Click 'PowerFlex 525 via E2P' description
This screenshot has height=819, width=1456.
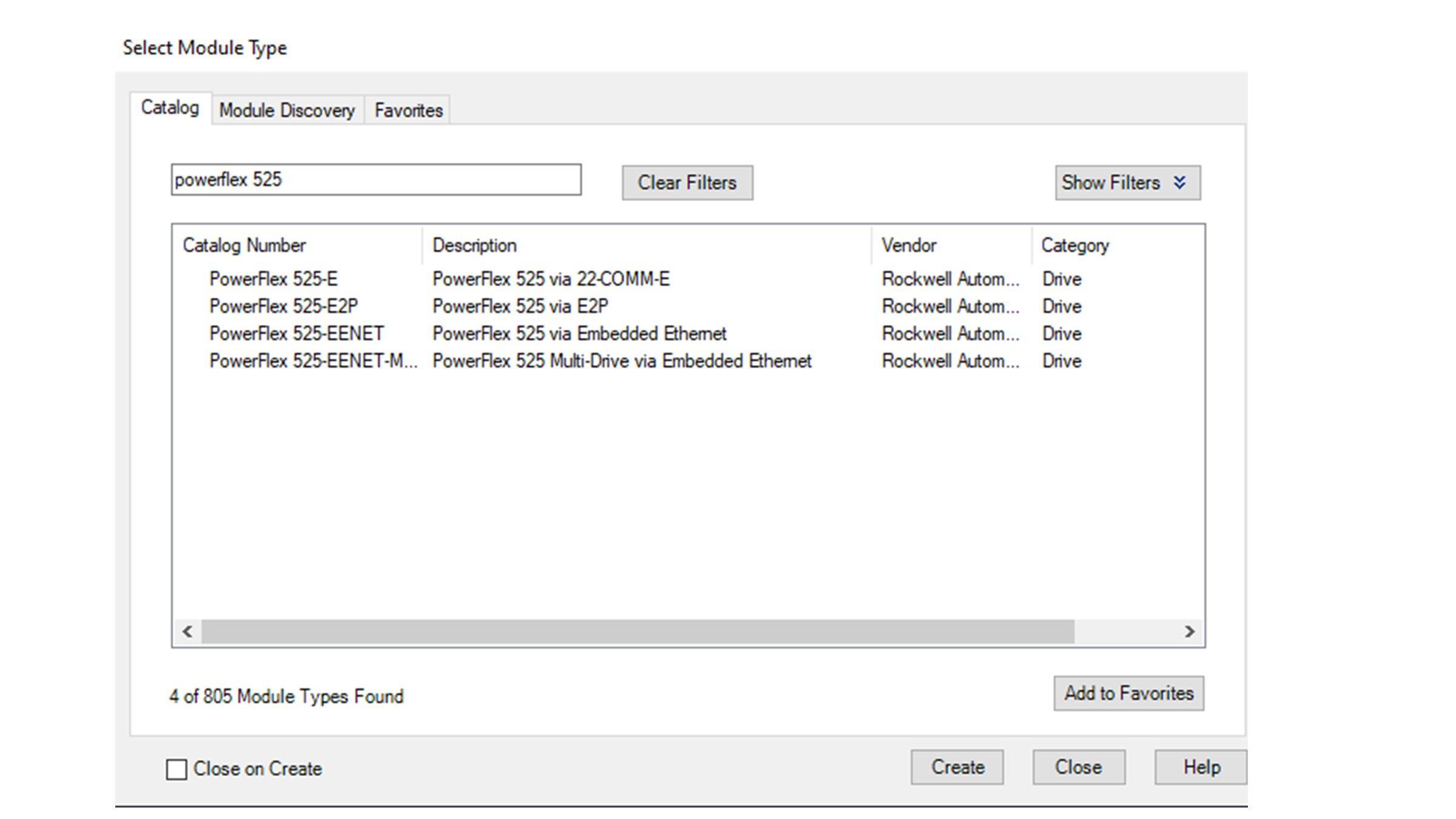(520, 306)
